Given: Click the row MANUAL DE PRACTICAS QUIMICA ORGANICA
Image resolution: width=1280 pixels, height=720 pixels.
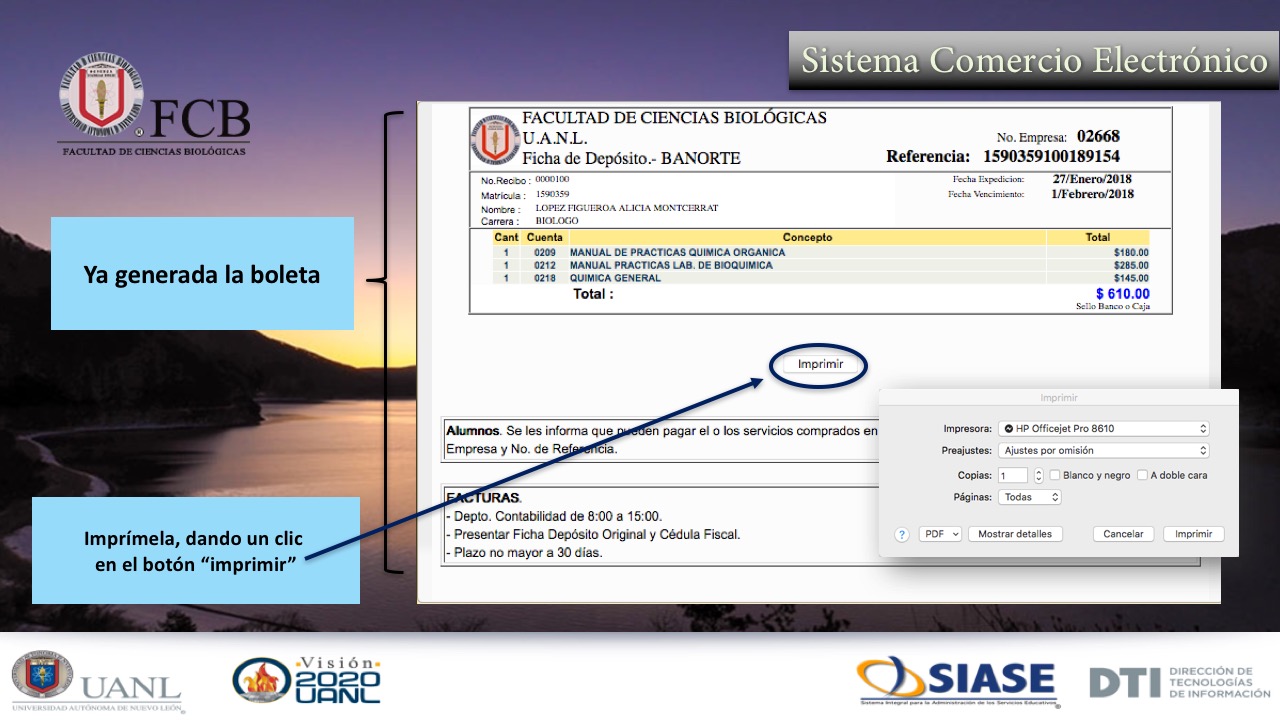Looking at the screenshot, I should click(820, 253).
